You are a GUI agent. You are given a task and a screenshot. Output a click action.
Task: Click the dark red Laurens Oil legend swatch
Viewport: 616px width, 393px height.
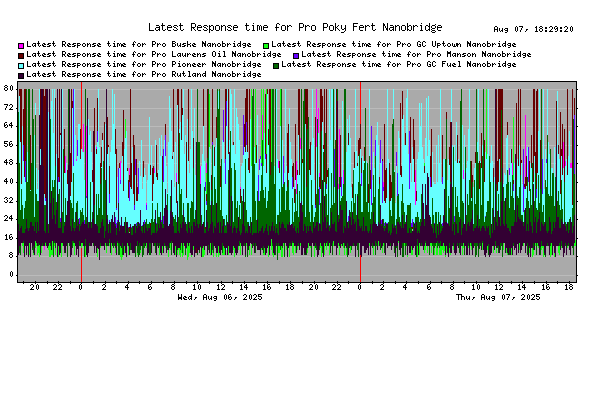(21, 56)
